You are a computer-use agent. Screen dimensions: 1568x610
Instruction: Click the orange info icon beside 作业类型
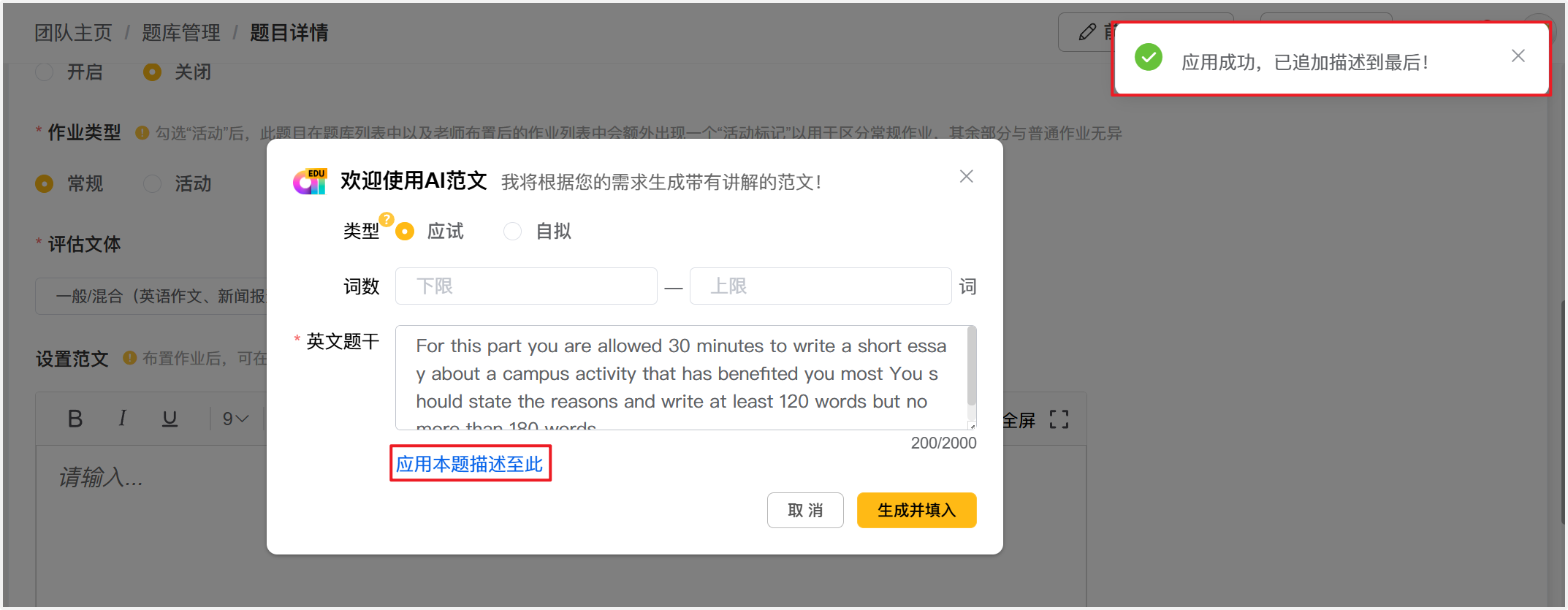pyautogui.click(x=142, y=133)
